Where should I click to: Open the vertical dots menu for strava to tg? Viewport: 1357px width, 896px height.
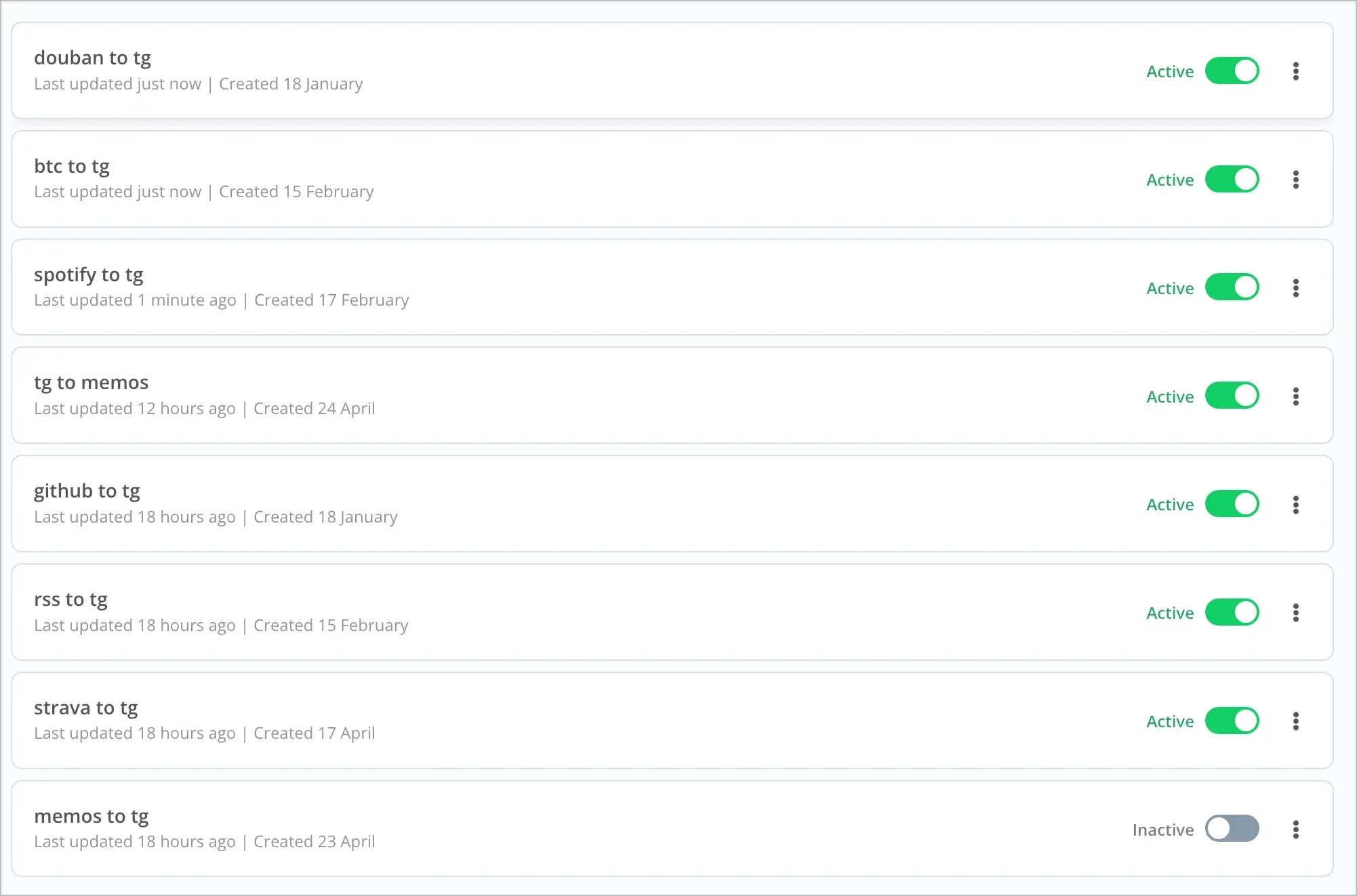pos(1295,721)
